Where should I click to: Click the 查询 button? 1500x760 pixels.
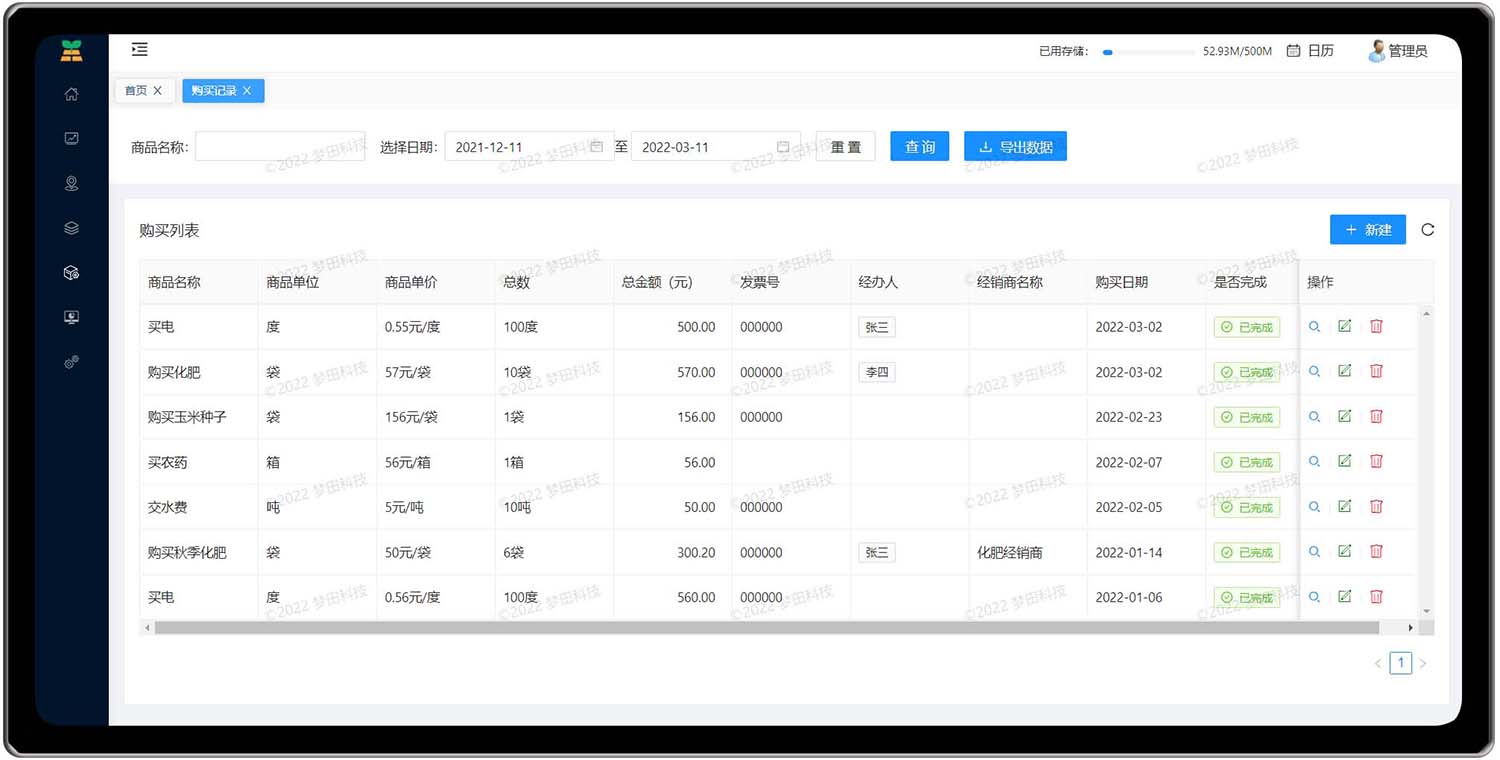pos(919,147)
